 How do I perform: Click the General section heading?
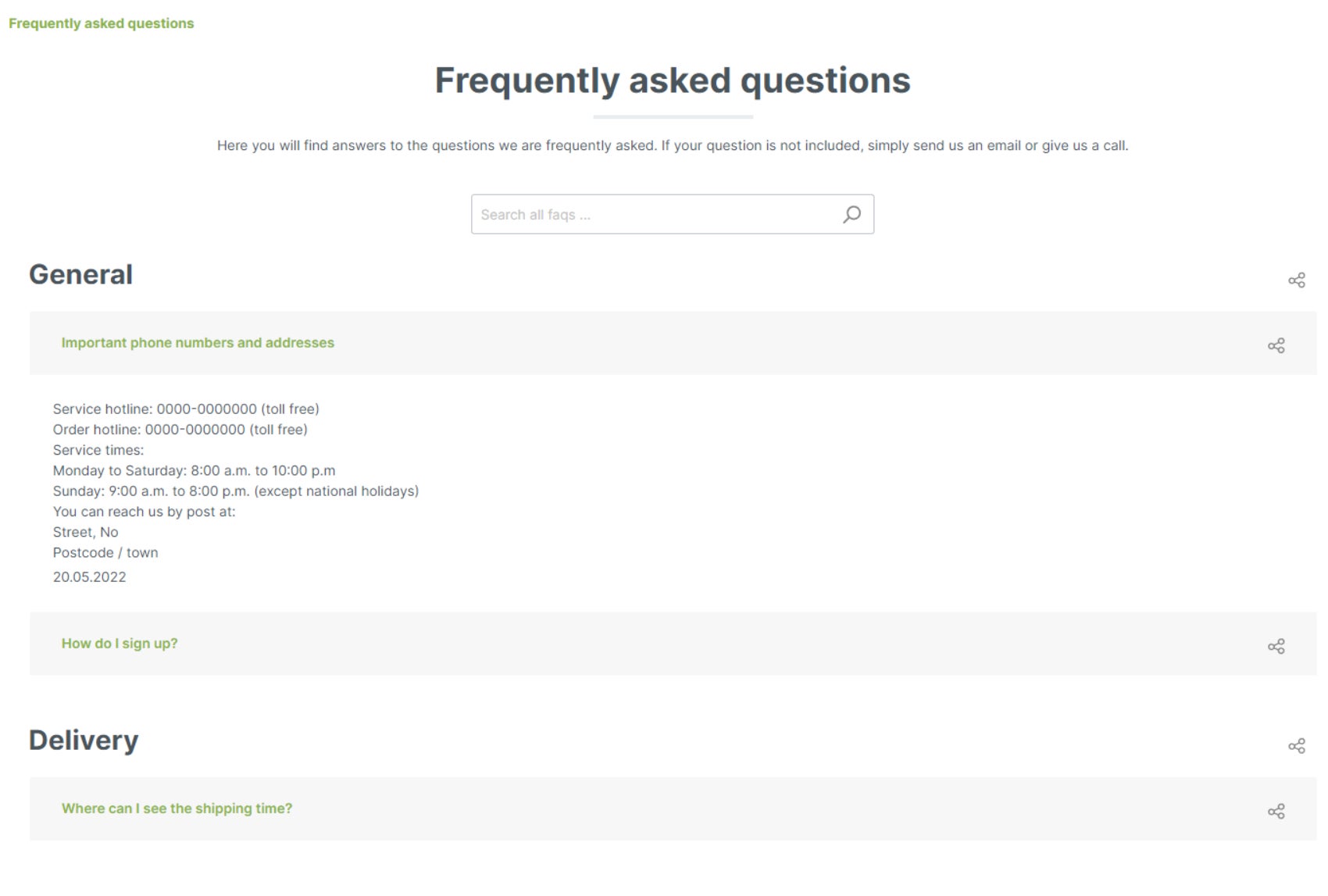[x=80, y=274]
